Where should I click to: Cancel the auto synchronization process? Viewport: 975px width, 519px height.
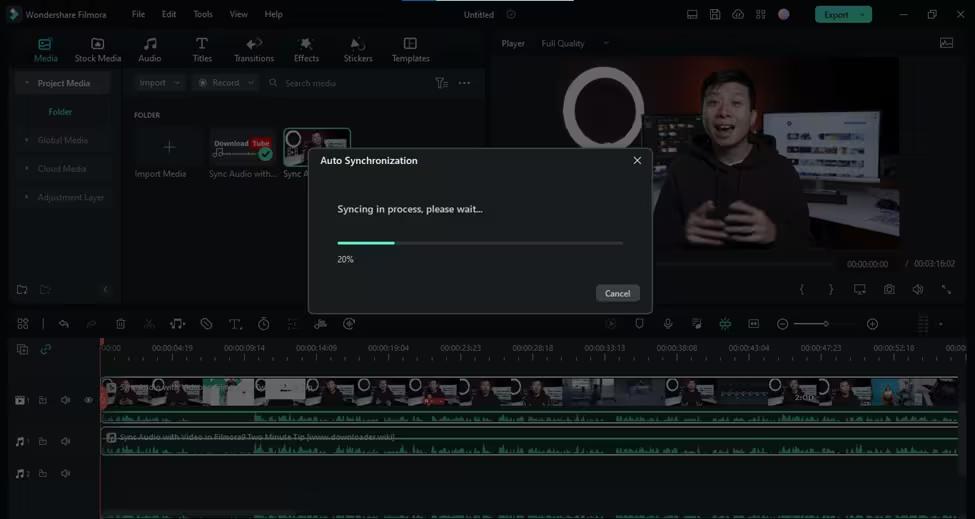617,293
